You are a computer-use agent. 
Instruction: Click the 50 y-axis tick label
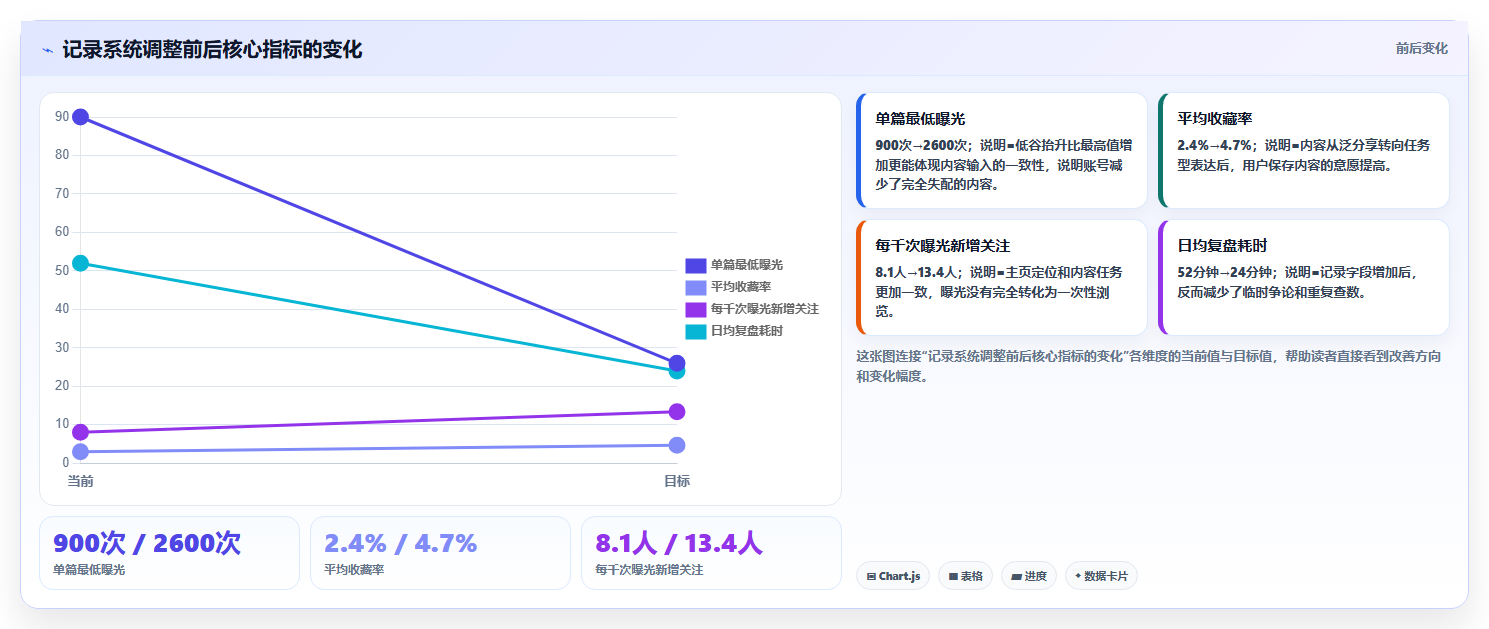pyautogui.click(x=62, y=271)
